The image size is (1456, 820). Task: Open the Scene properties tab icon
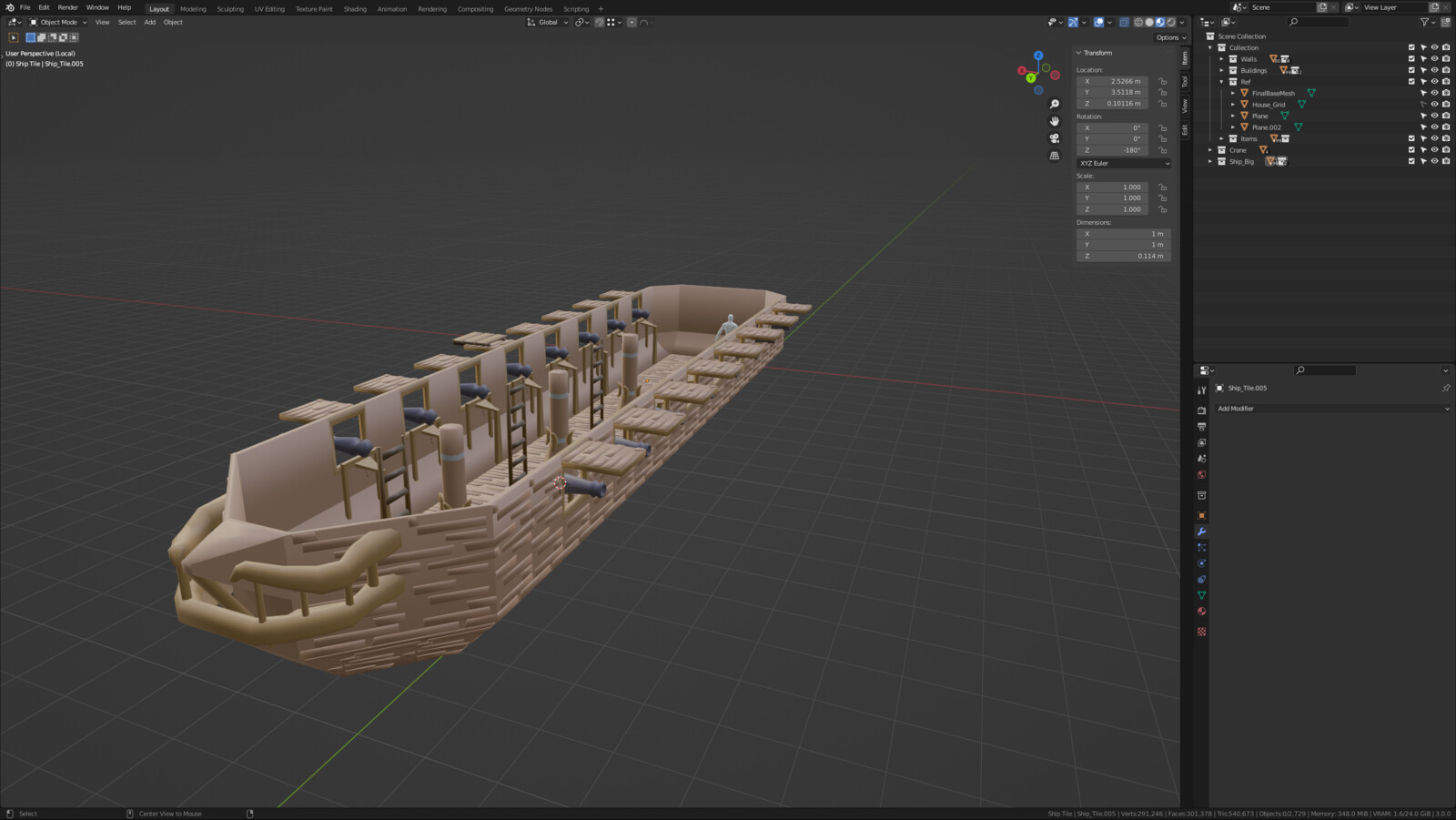pos(1201,459)
